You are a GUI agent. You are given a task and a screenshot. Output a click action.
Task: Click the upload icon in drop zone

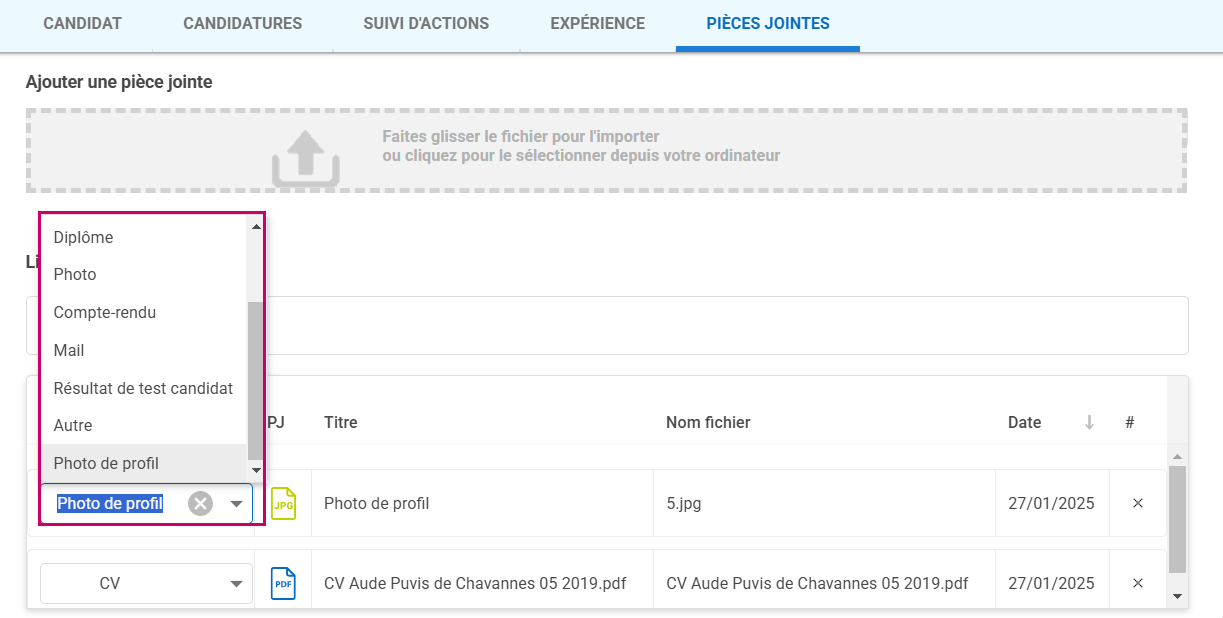pos(306,158)
